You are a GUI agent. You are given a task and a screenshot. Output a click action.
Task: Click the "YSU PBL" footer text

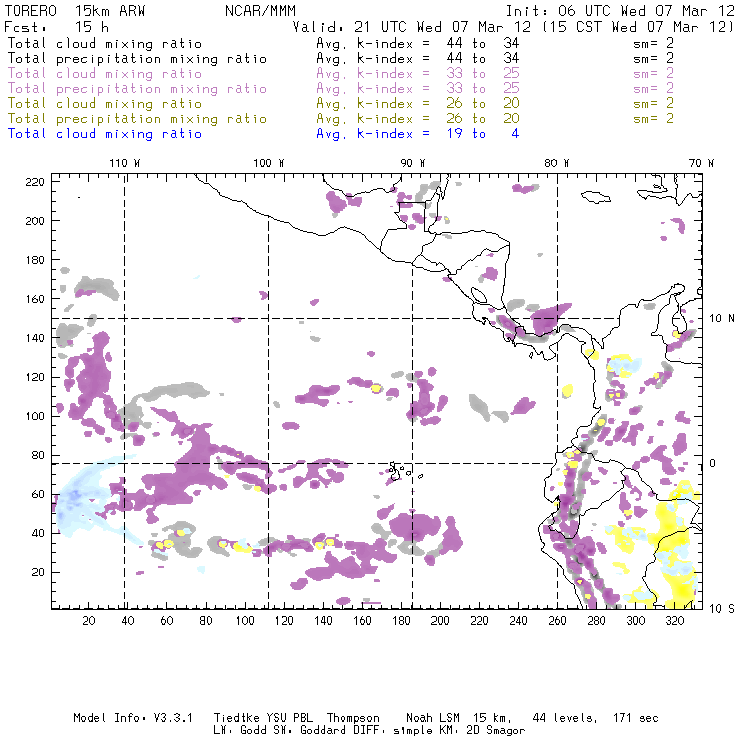coord(290,718)
